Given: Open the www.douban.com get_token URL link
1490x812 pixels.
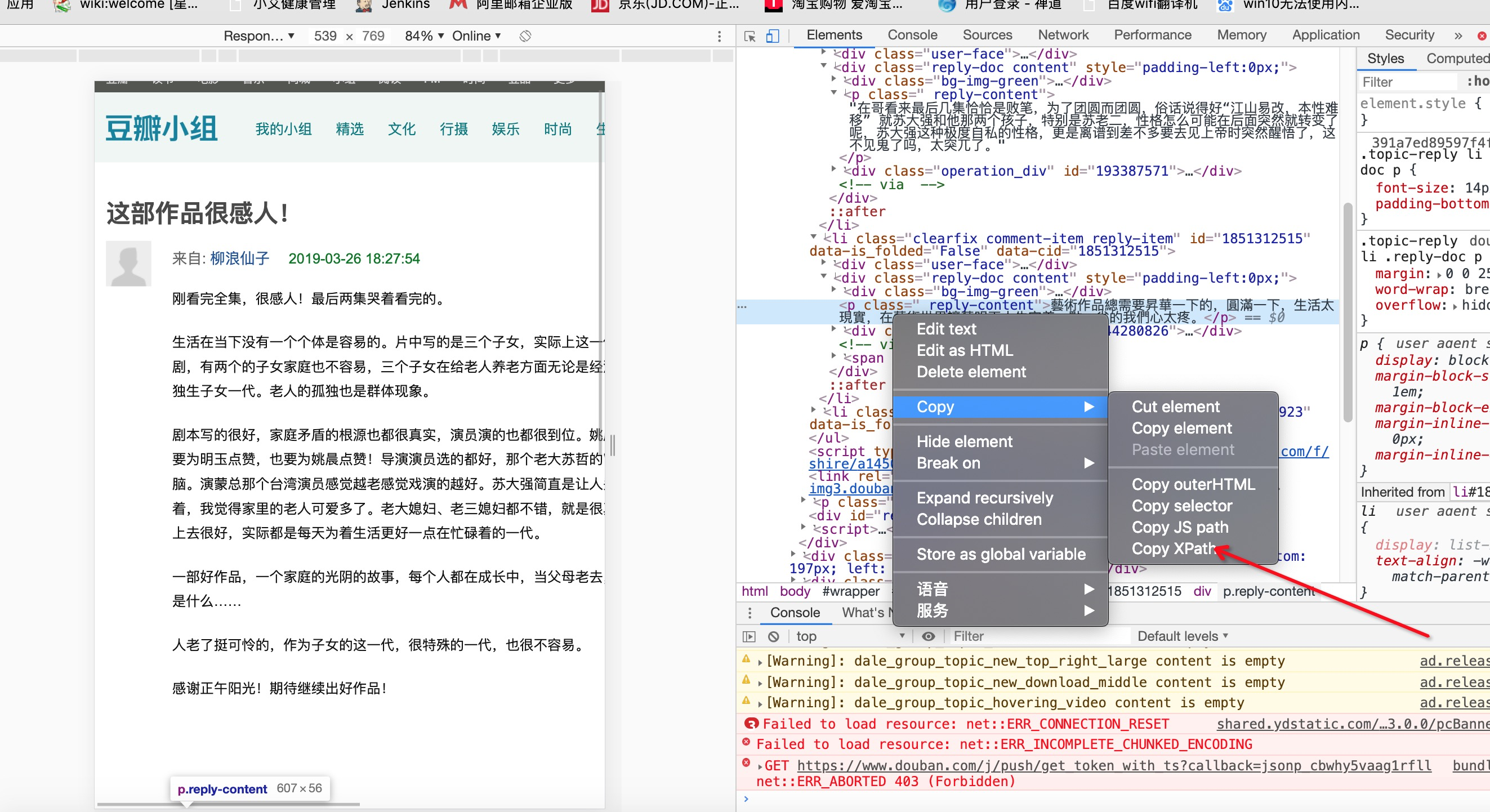Looking at the screenshot, I should click(x=1114, y=766).
